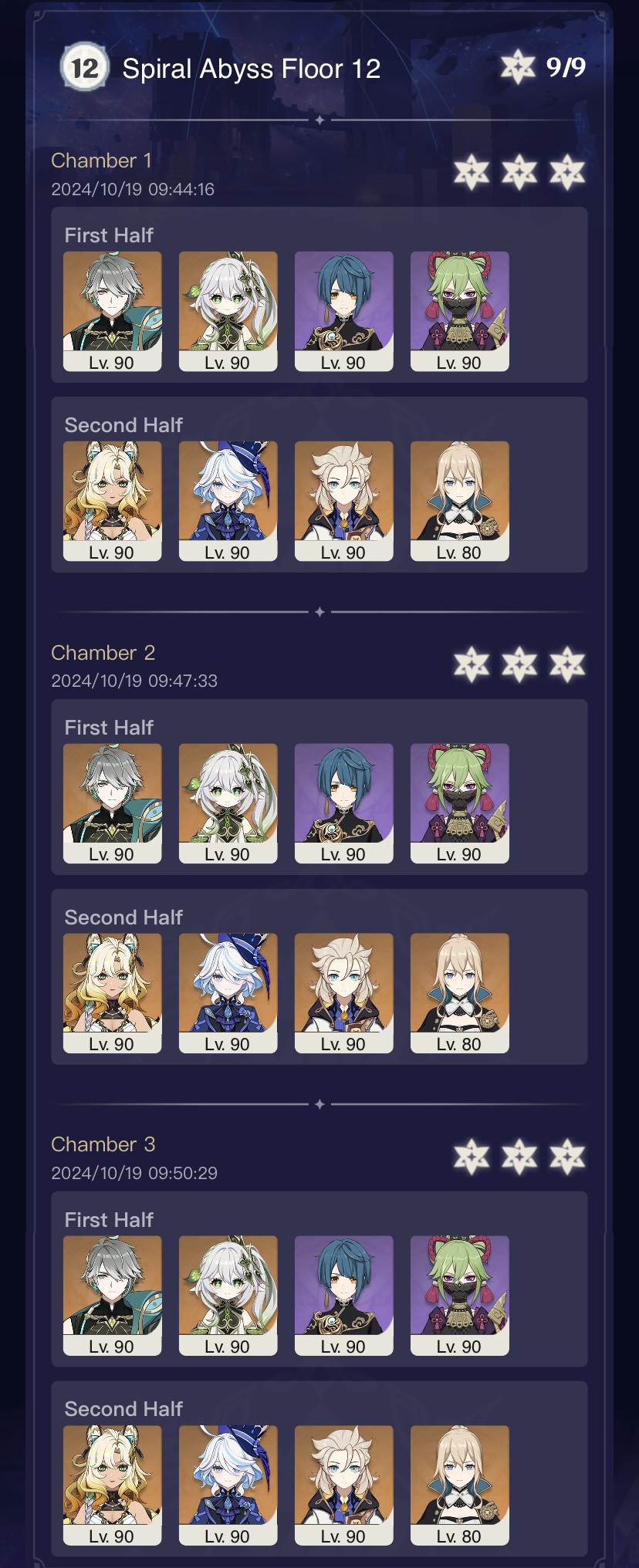
Task: Click Xilonen's portrait in Chamber 3 Second Half
Action: (113, 1485)
